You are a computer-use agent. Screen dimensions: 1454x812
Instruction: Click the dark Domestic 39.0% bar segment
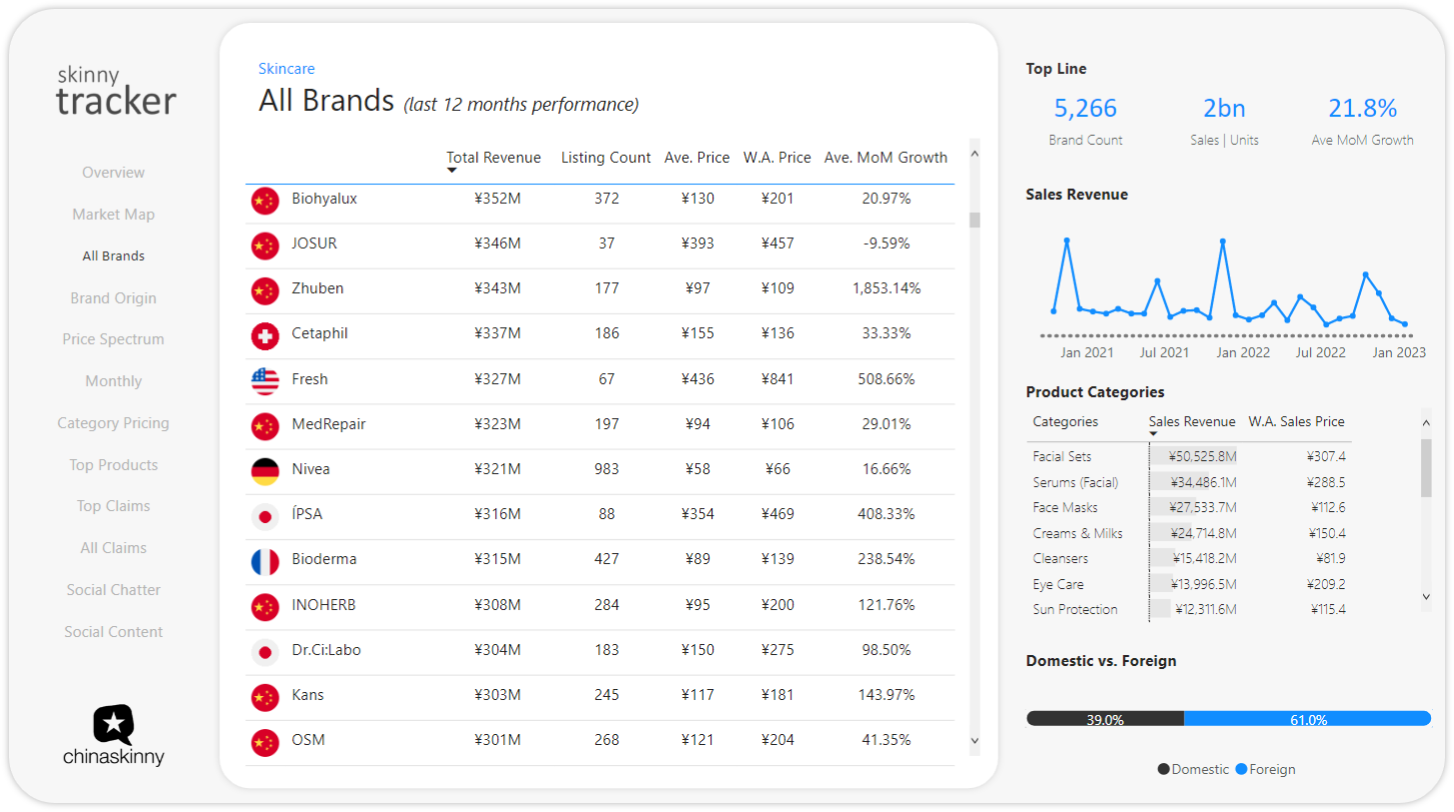pyautogui.click(x=1105, y=719)
